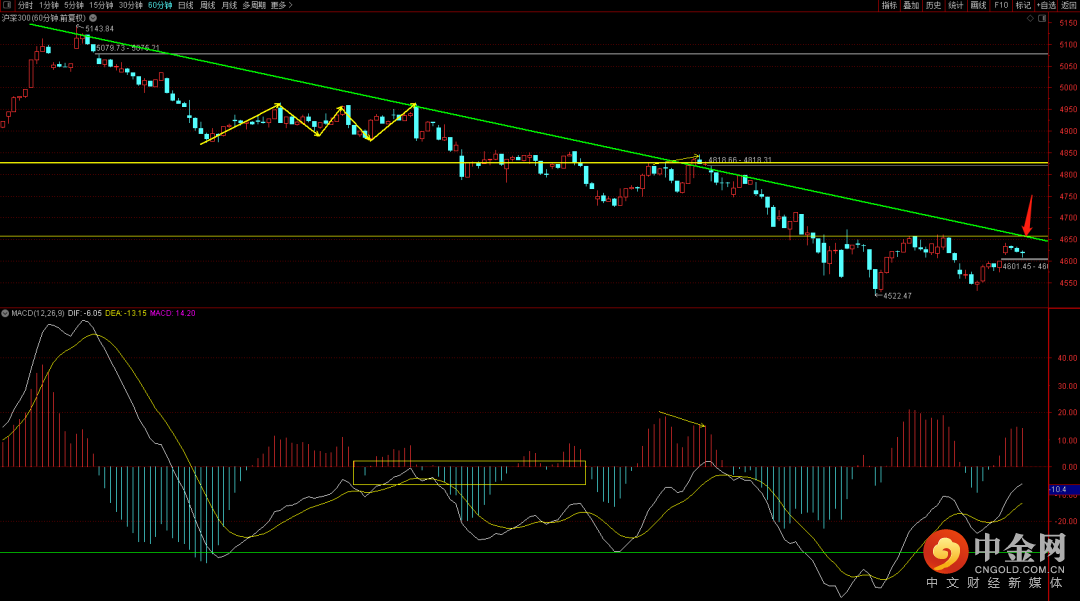Add stock via +自选 button
Screen dimensions: 1080x601
(1046, 5)
